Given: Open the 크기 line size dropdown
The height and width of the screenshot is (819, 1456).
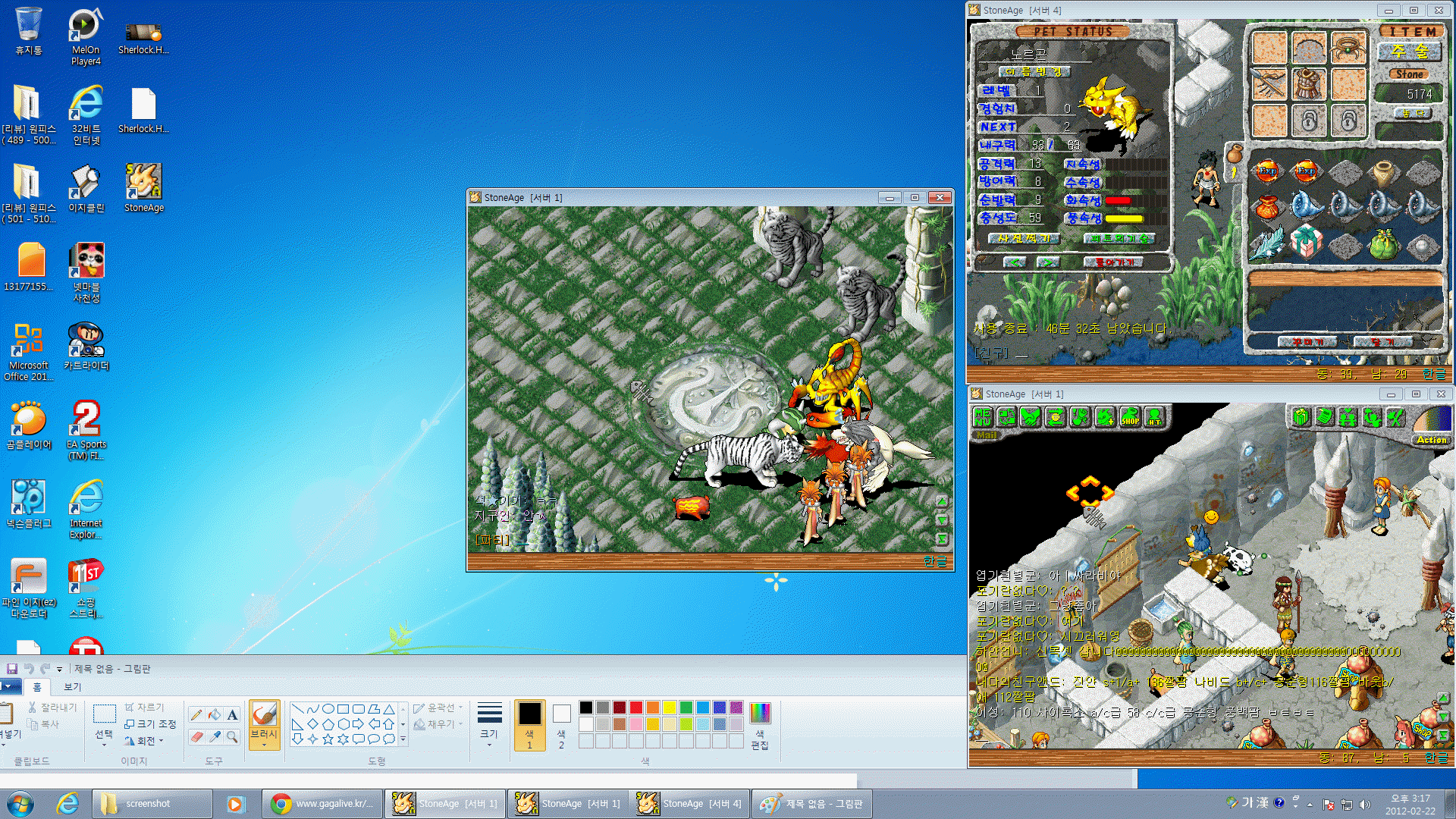Looking at the screenshot, I should (x=489, y=726).
